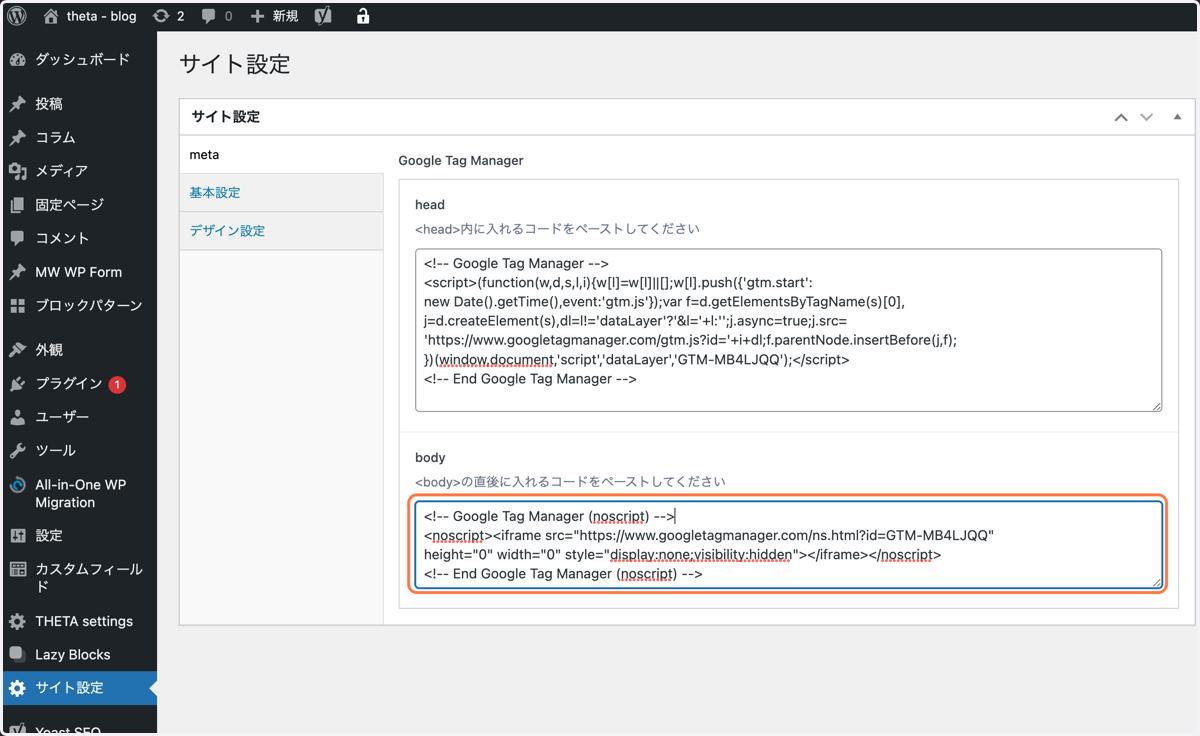1200x736 pixels.
Task: Click the red plugin update badge 1
Action: [117, 384]
